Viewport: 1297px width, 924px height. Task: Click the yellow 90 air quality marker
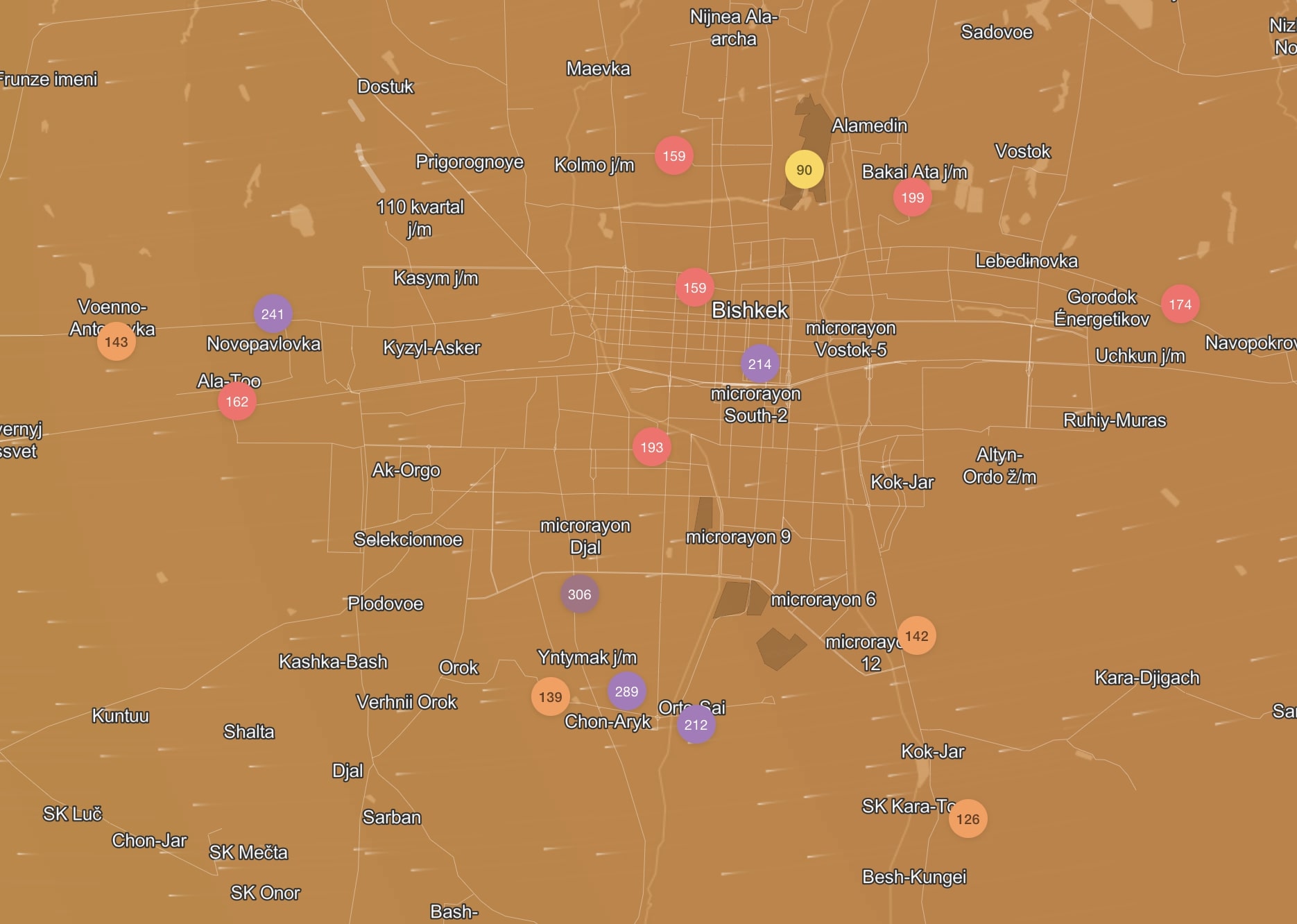pos(804,170)
